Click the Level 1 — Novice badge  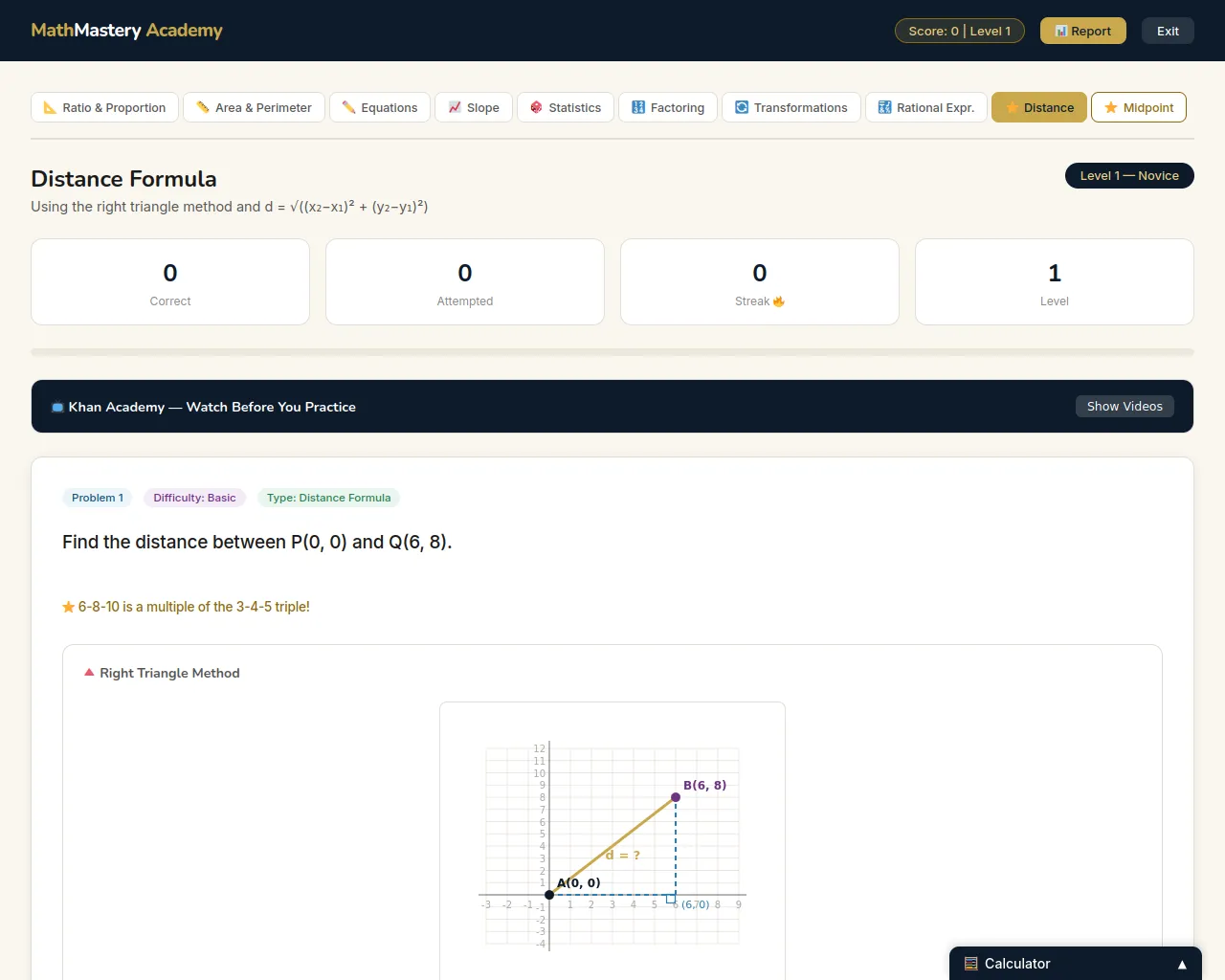(1129, 176)
